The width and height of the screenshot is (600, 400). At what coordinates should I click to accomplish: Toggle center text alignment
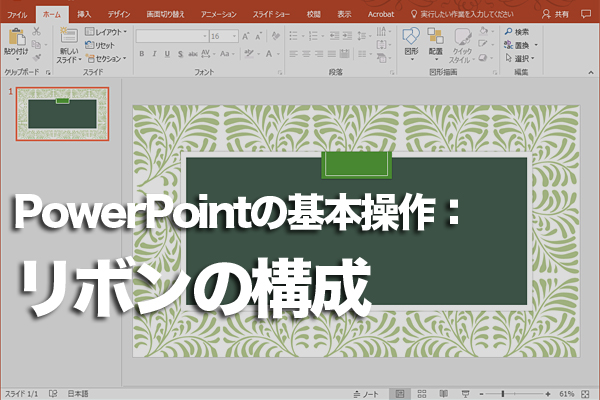(x=306, y=54)
